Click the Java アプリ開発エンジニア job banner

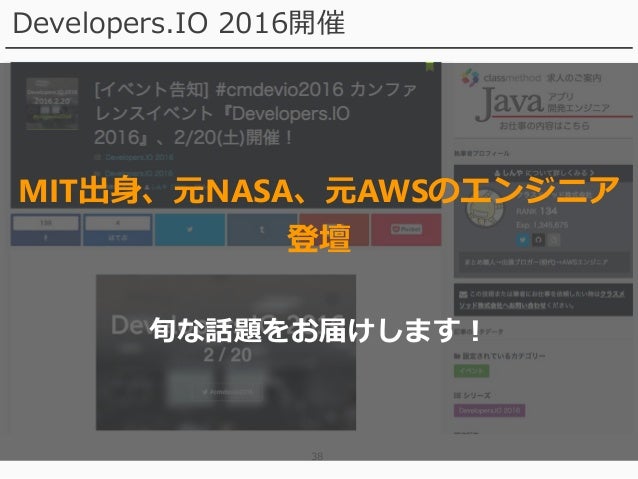tap(543, 100)
